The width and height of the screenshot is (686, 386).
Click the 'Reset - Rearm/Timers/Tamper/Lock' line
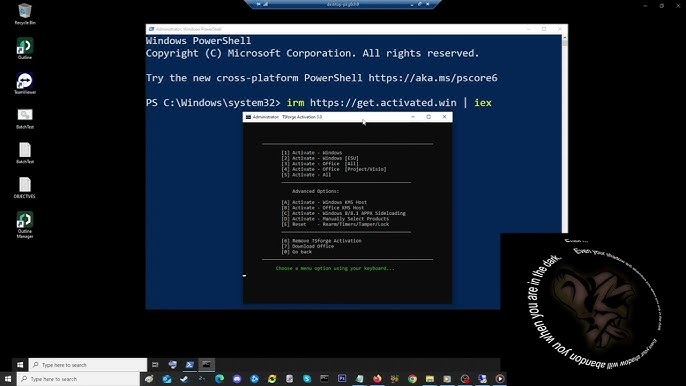click(x=335, y=224)
